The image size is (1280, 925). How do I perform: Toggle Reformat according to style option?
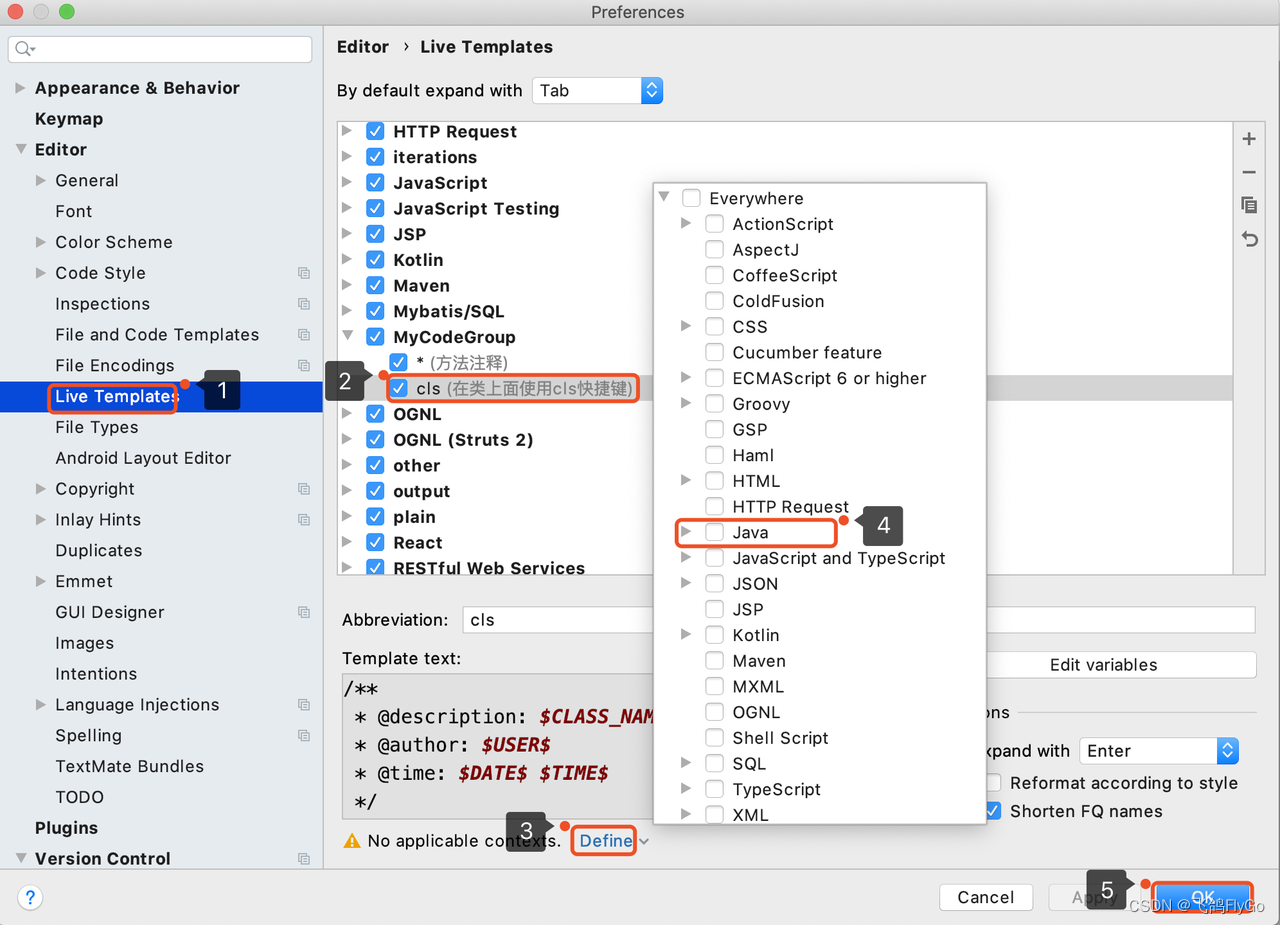993,783
